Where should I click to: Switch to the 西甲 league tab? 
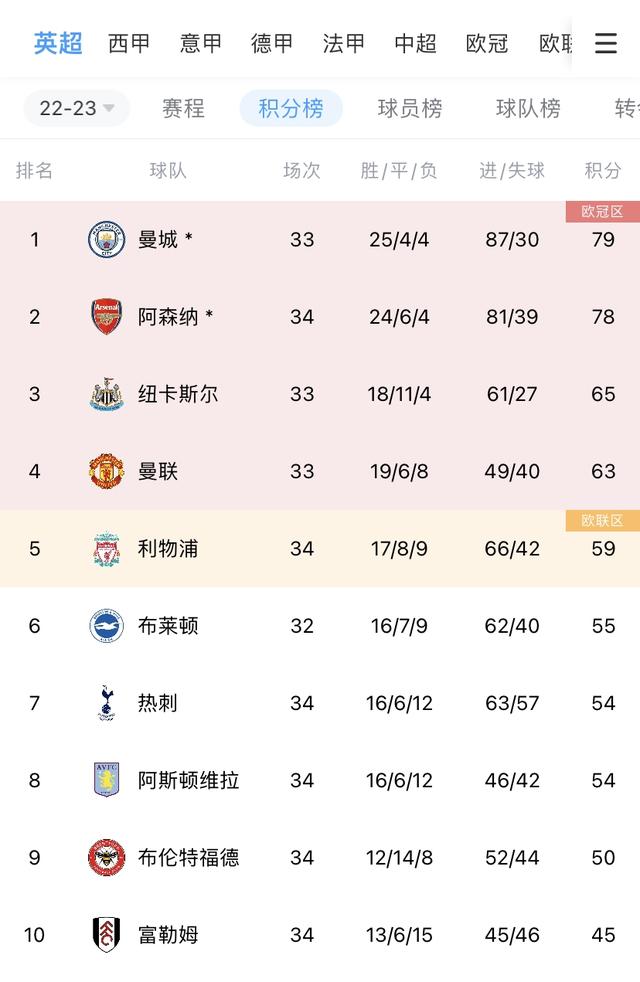129,44
